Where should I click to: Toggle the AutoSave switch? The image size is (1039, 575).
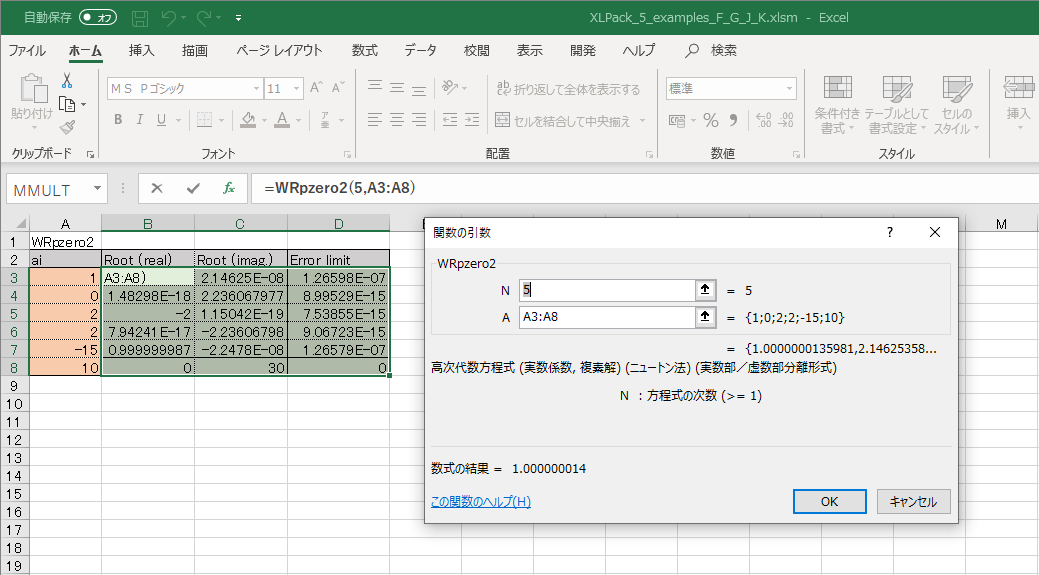[98, 18]
